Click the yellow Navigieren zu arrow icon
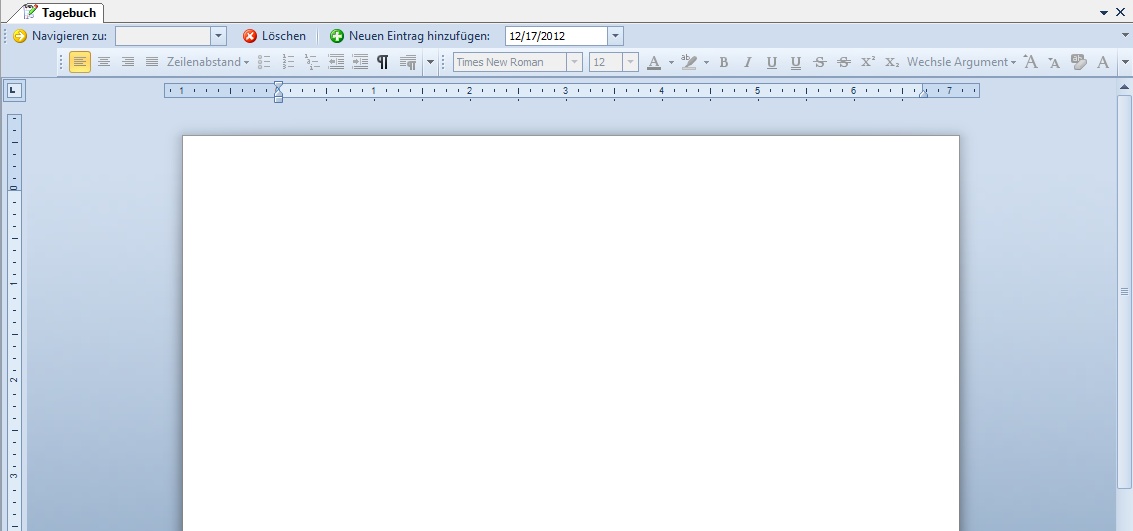Viewport: 1133px width, 531px height. [20, 36]
